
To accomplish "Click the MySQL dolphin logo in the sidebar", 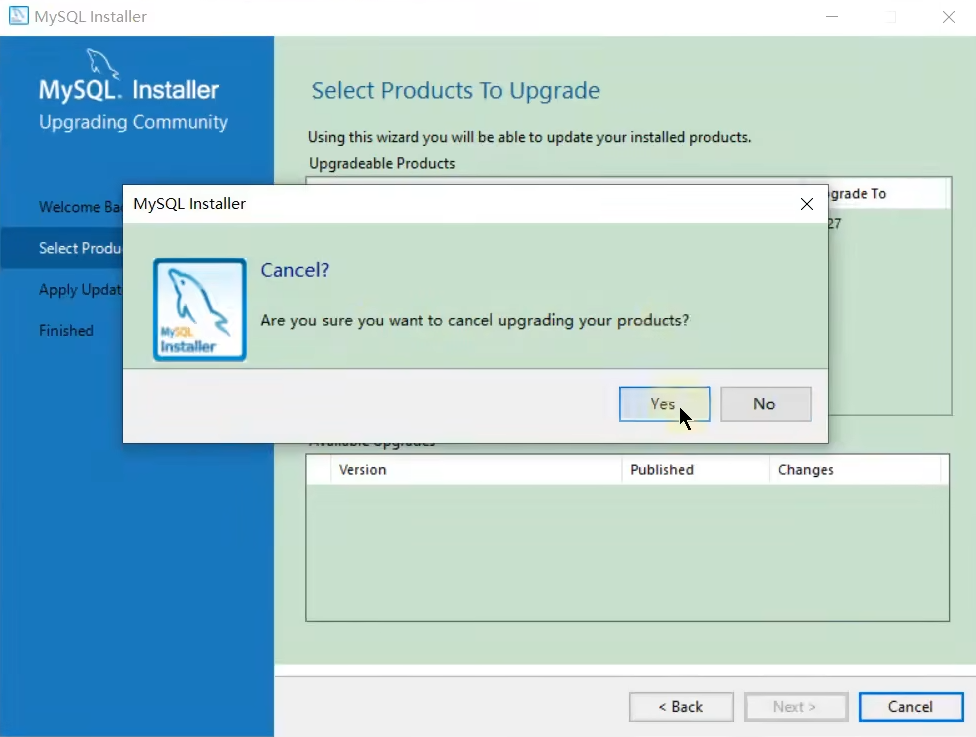I will pos(102,64).
